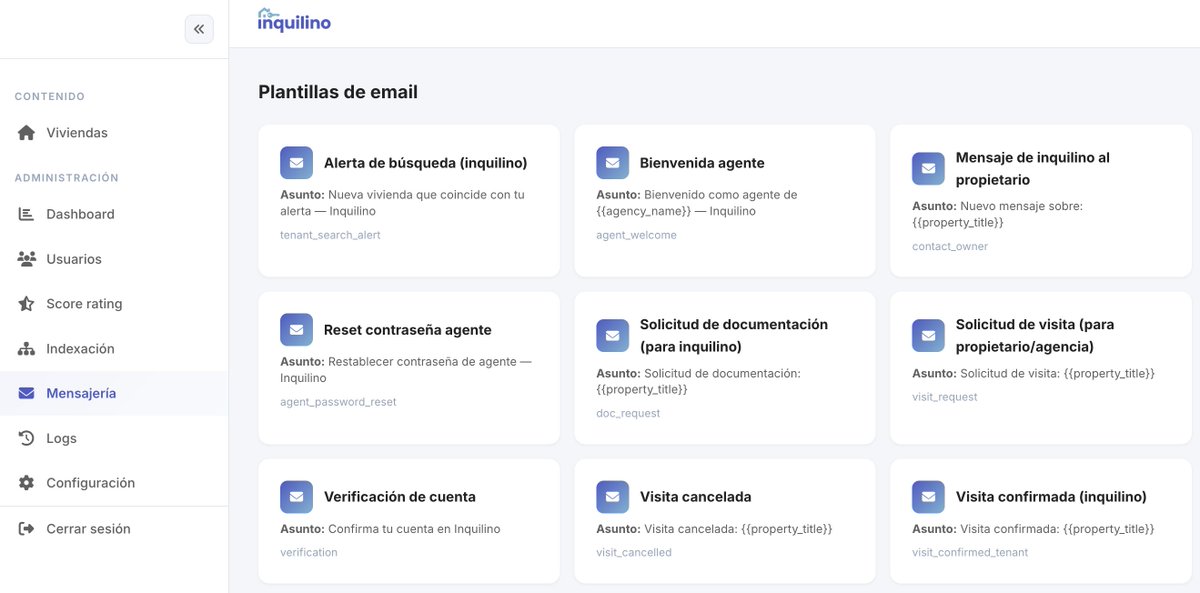Open the Configuración gear icon
This screenshot has width=1200, height=593.
[x=24, y=482]
